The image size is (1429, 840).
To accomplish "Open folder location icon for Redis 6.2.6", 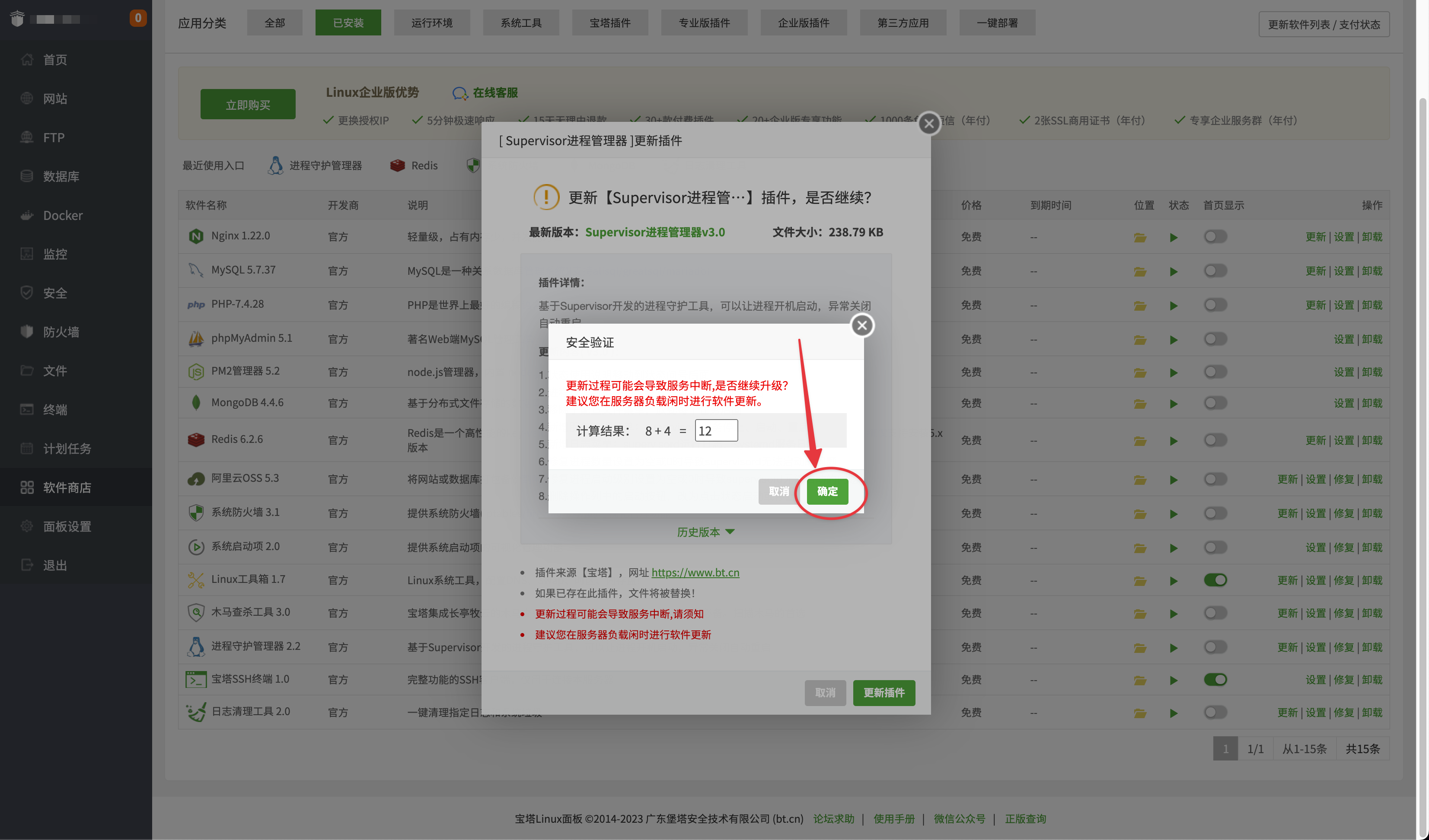I will tap(1140, 441).
